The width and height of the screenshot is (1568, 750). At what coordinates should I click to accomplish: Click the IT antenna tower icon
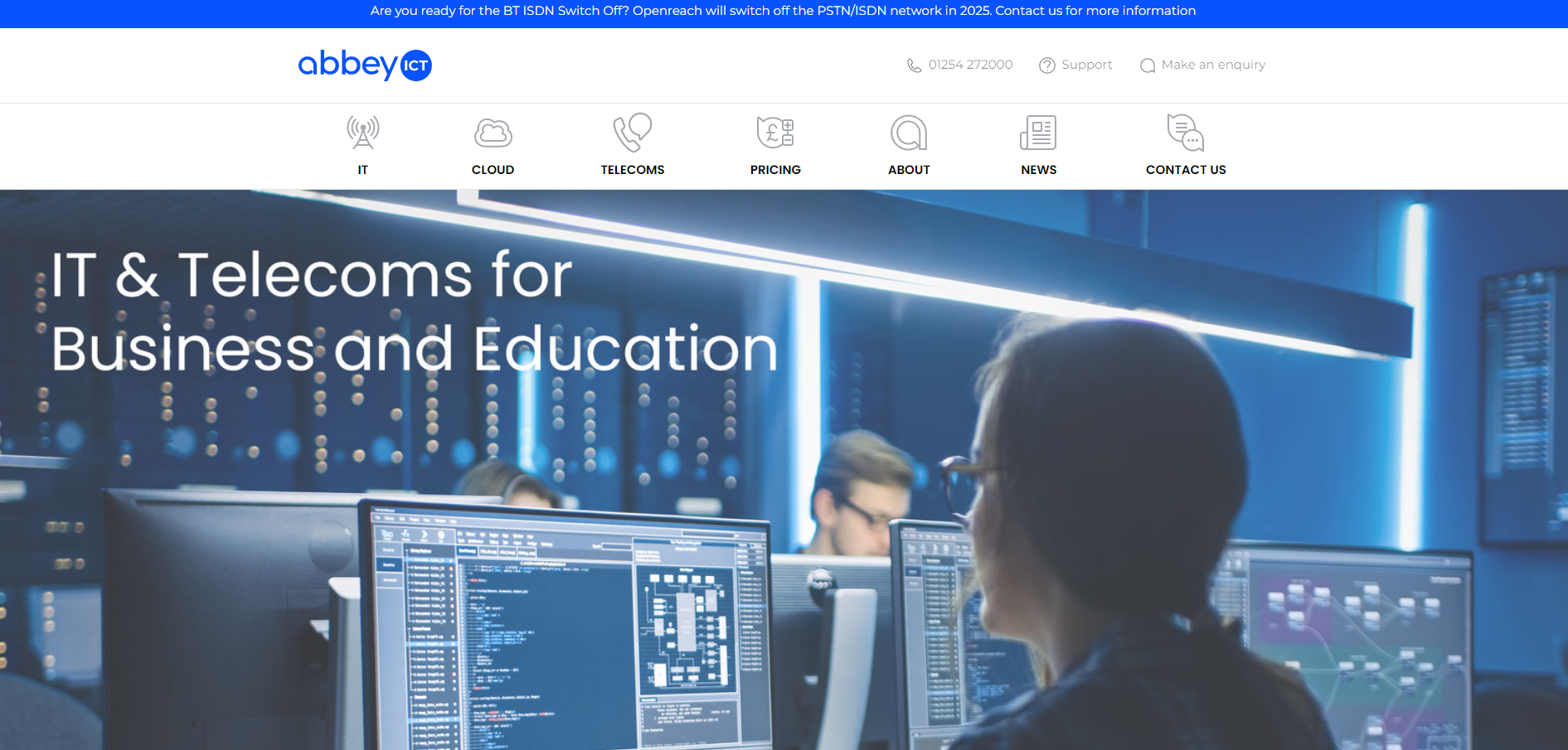(x=362, y=133)
